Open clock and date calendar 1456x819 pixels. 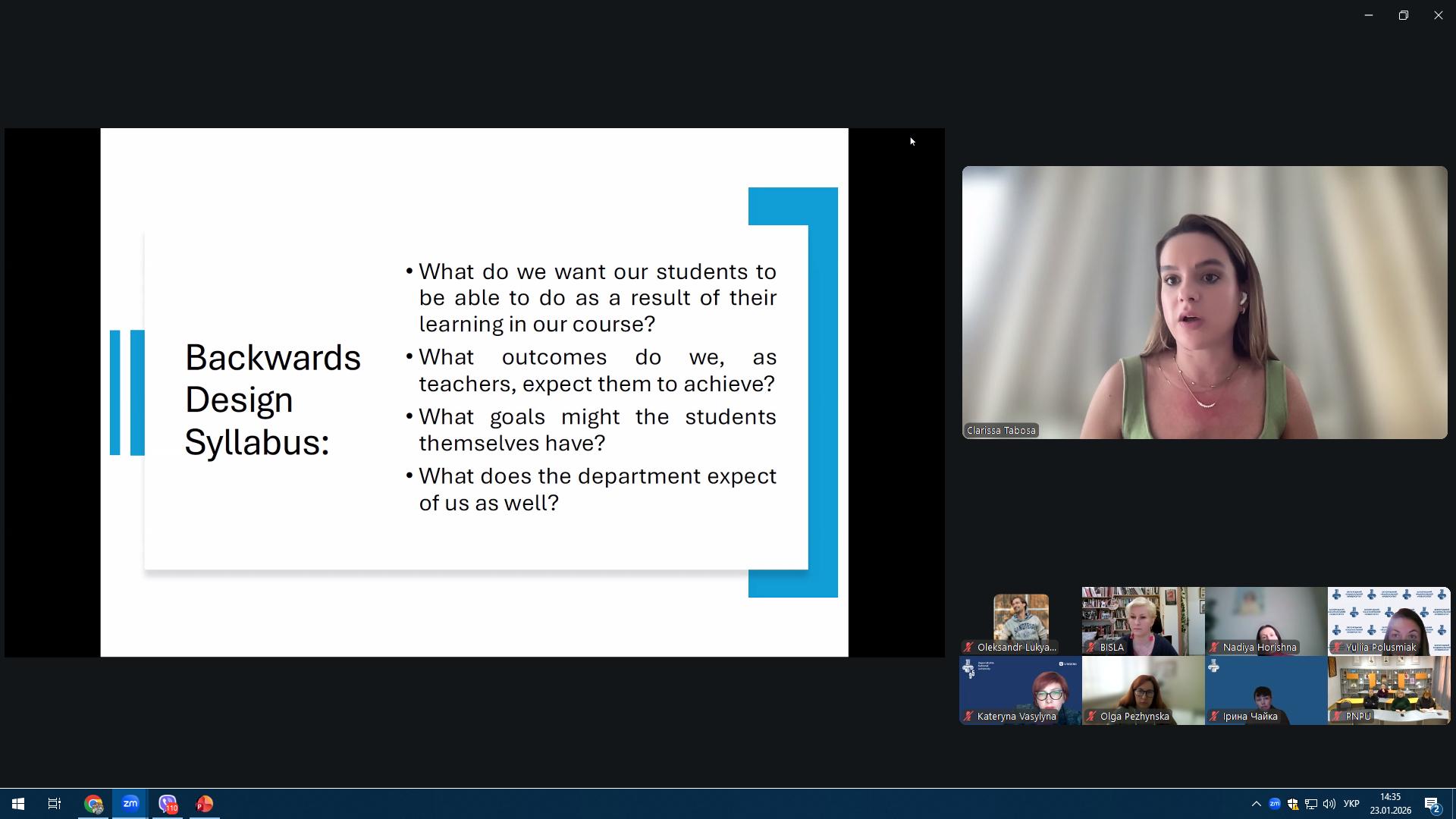[1390, 804]
